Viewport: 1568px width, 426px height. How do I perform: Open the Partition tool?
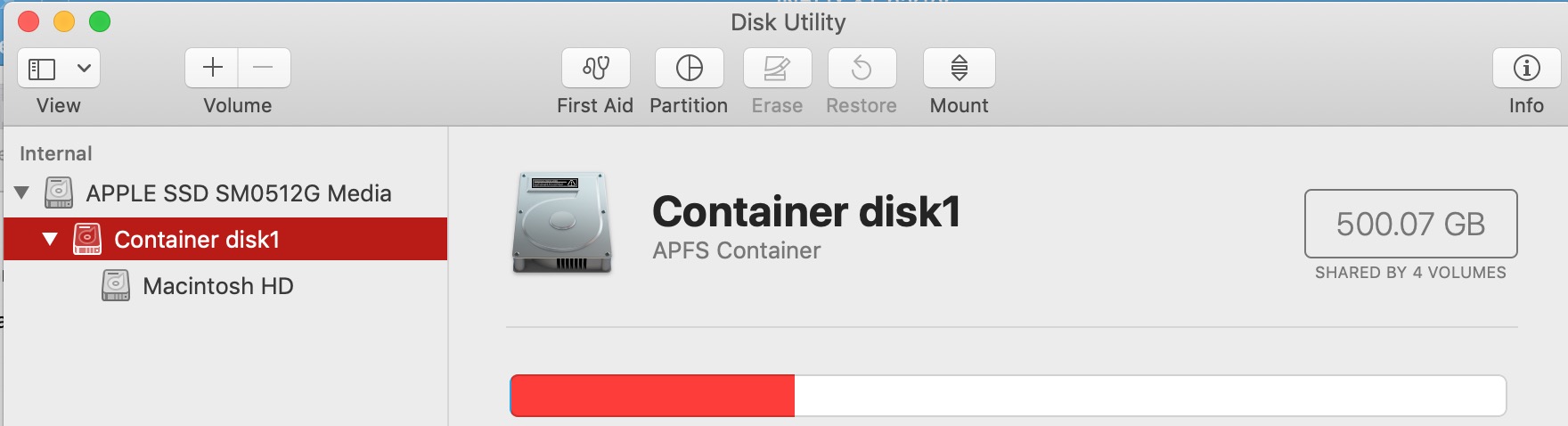[x=689, y=68]
